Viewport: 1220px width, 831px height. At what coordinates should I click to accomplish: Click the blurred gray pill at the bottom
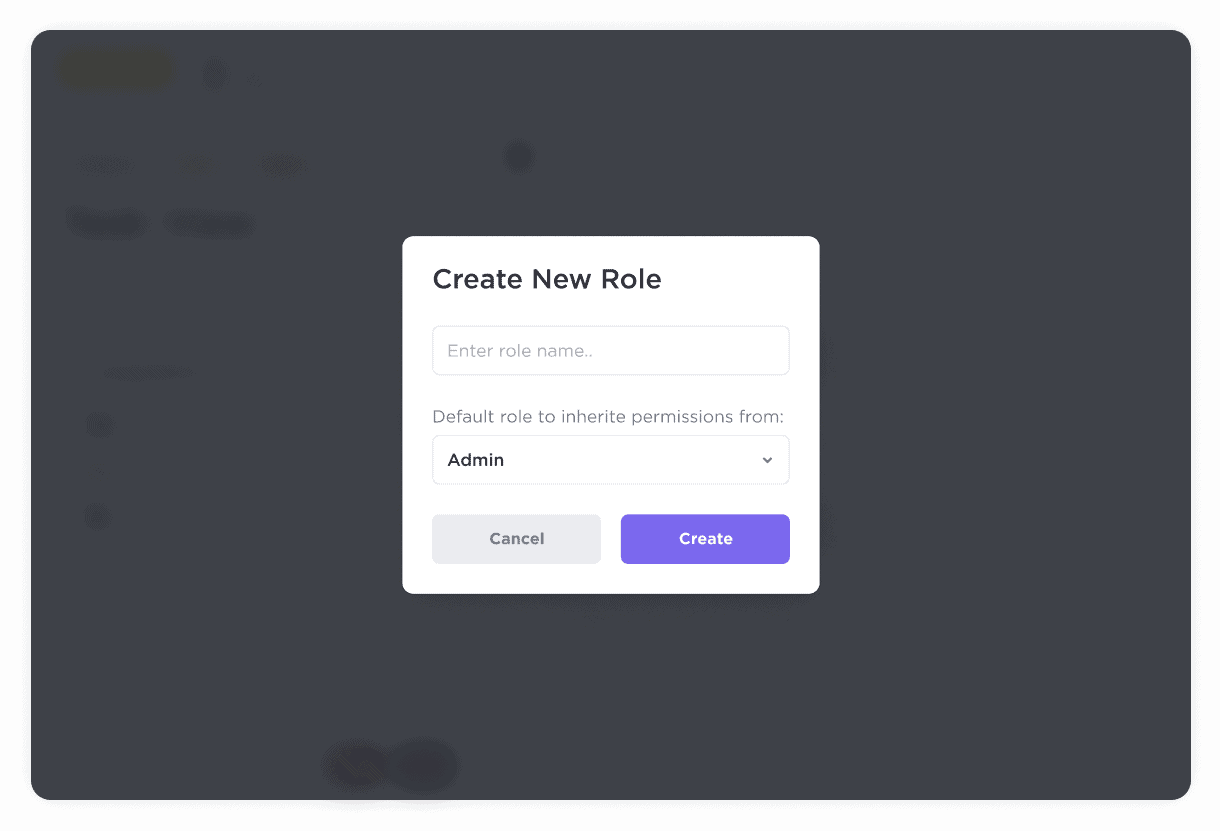tap(424, 766)
